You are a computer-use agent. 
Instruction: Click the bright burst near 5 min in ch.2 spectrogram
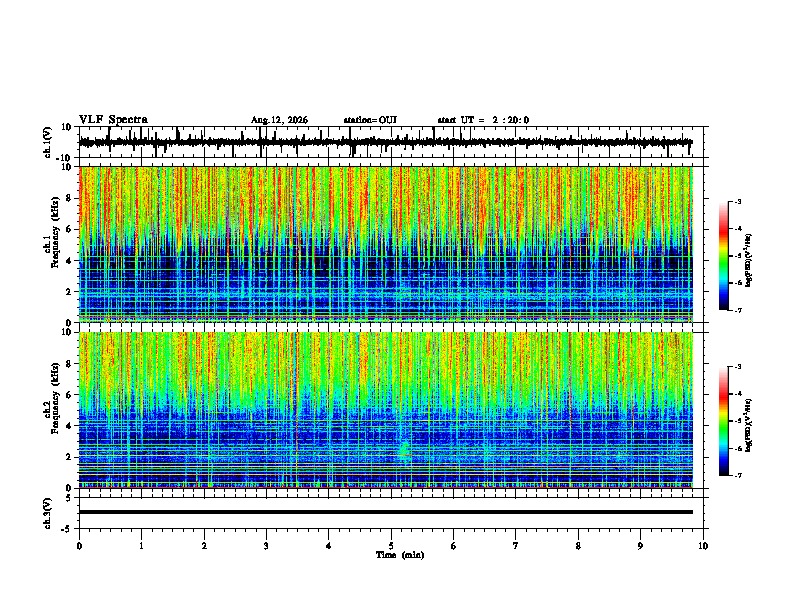tap(404, 449)
